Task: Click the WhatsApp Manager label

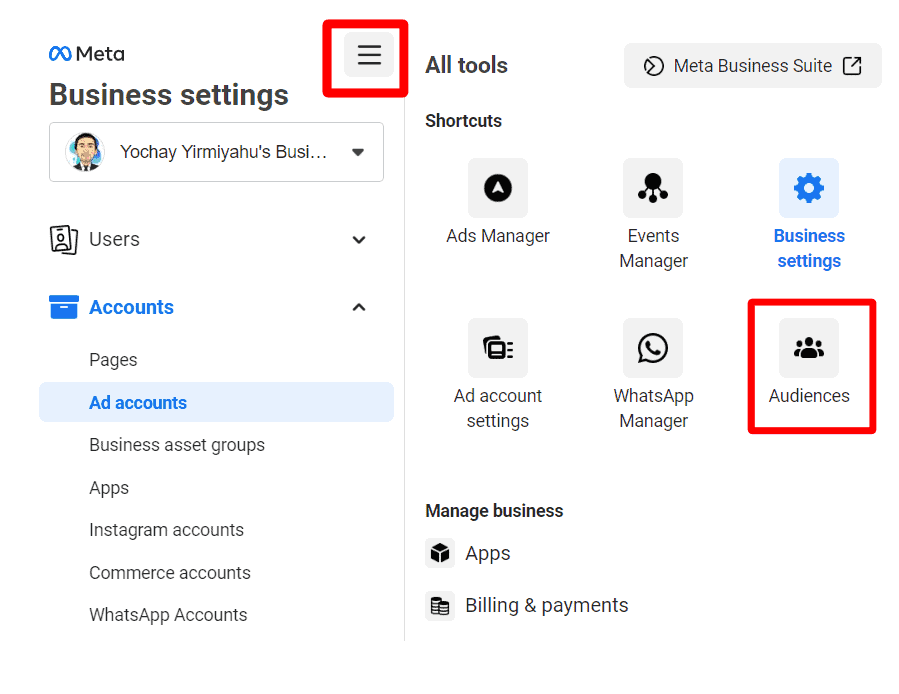Action: (653, 408)
